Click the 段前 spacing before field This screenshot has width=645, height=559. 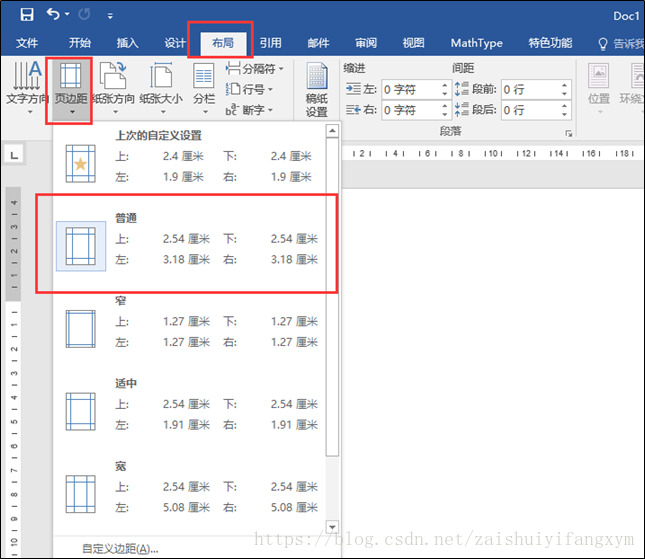coord(530,89)
